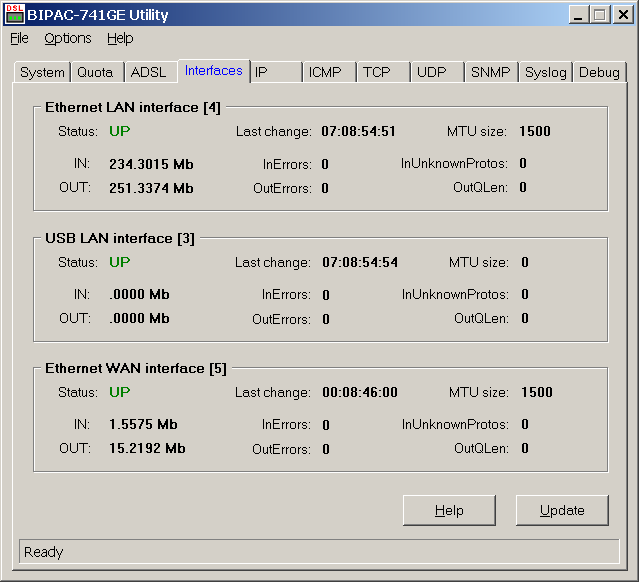This screenshot has width=639, height=582.
Task: Click USB LAN OutQLen label
Action: 481,318
